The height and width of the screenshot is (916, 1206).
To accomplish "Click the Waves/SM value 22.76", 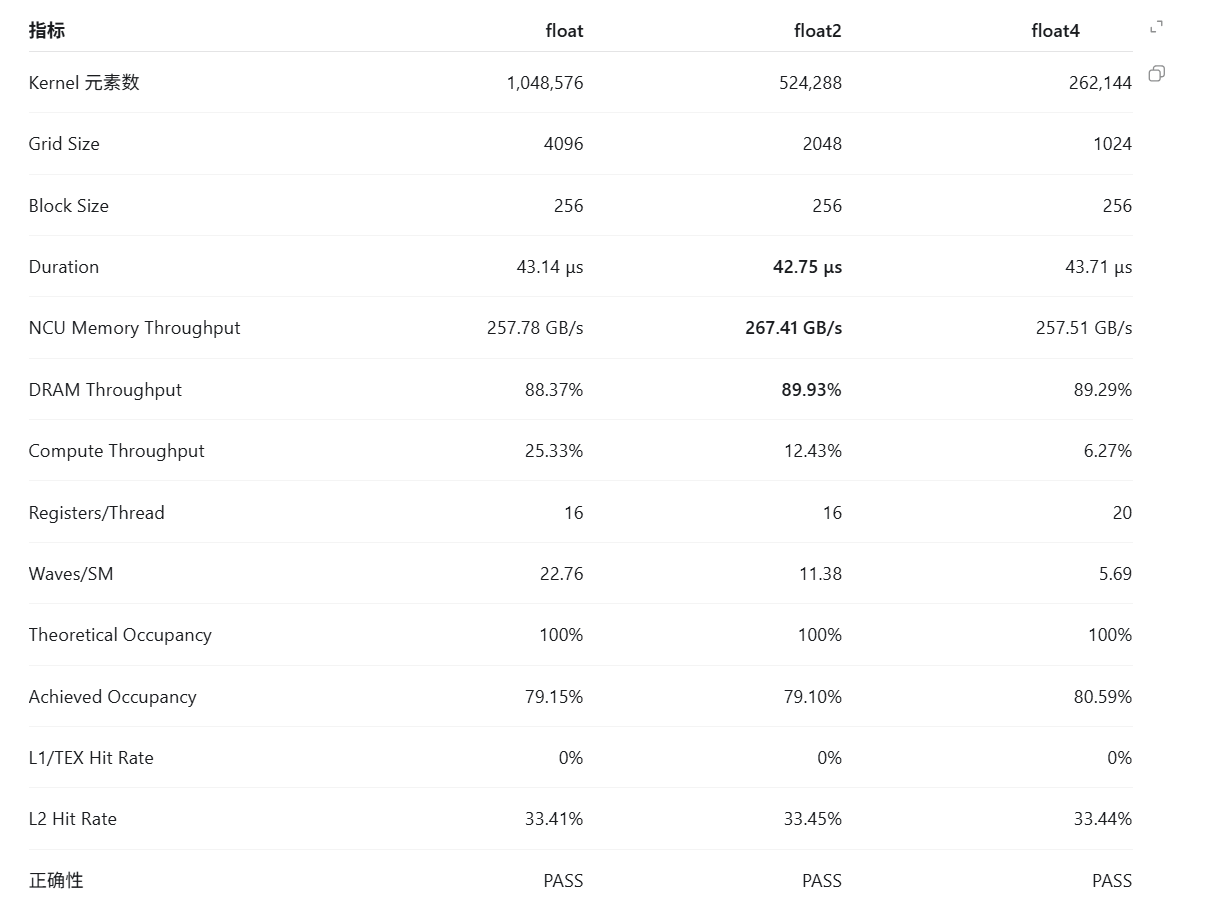I will pyautogui.click(x=562, y=574).
